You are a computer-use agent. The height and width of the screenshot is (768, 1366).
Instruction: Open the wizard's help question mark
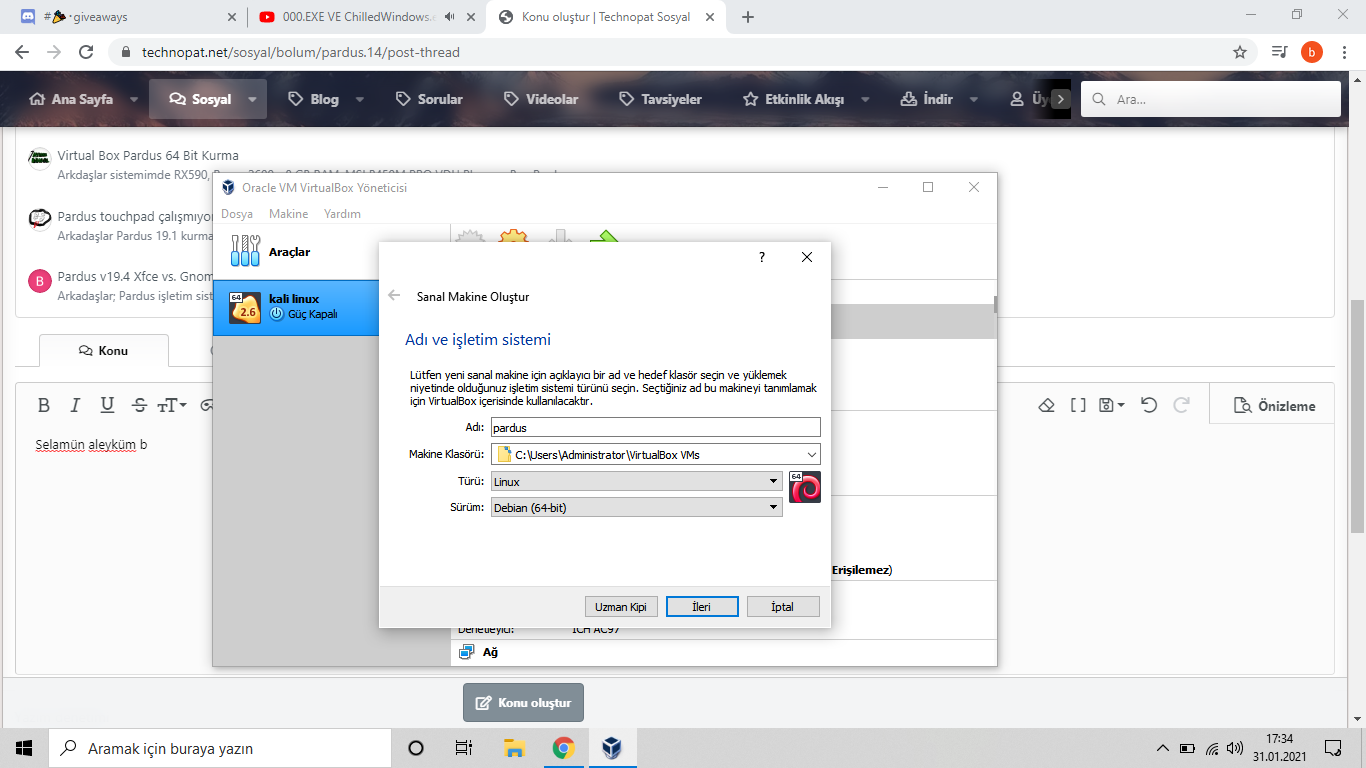tap(762, 257)
